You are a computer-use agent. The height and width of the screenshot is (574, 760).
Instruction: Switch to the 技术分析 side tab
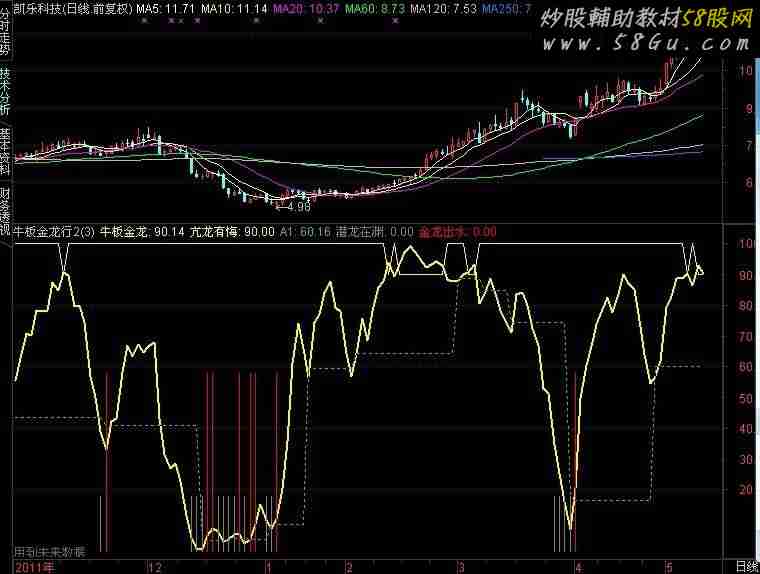pyautogui.click(x=5, y=92)
